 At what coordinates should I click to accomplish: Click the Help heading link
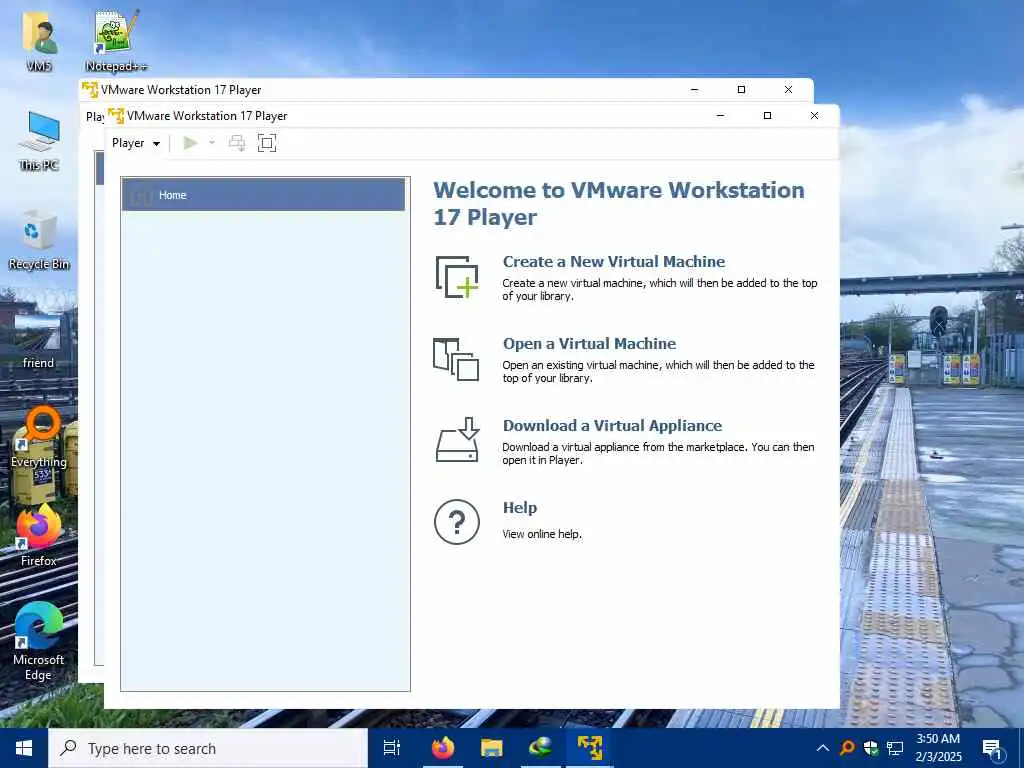(520, 507)
